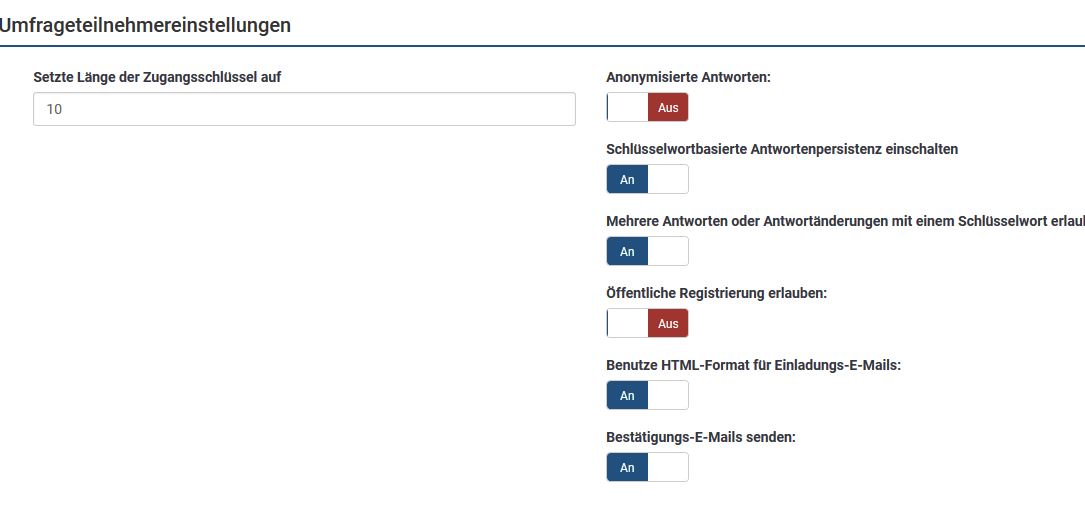Click the blue An button for Antwortenpersistenz
Viewport: 1085px width, 530px height.
point(627,180)
